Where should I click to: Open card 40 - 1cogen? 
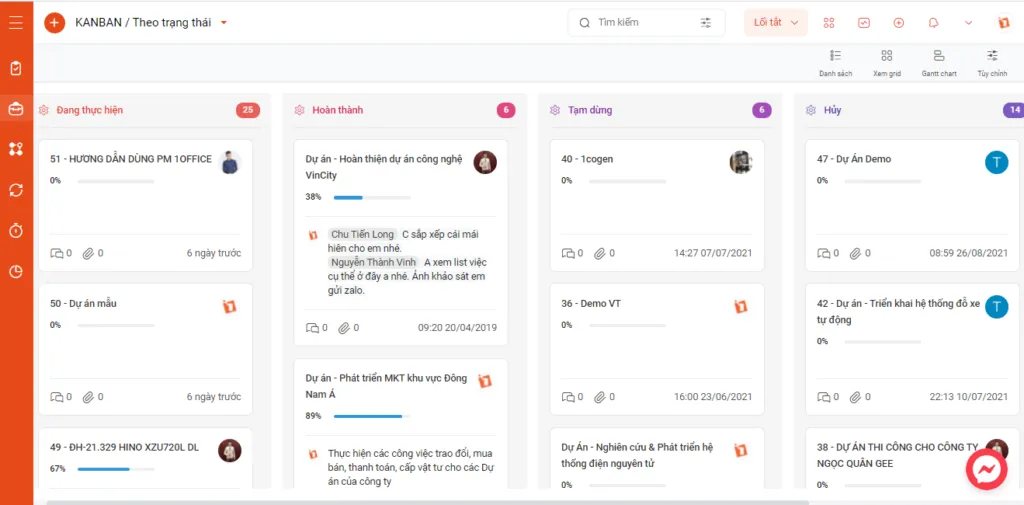point(587,159)
